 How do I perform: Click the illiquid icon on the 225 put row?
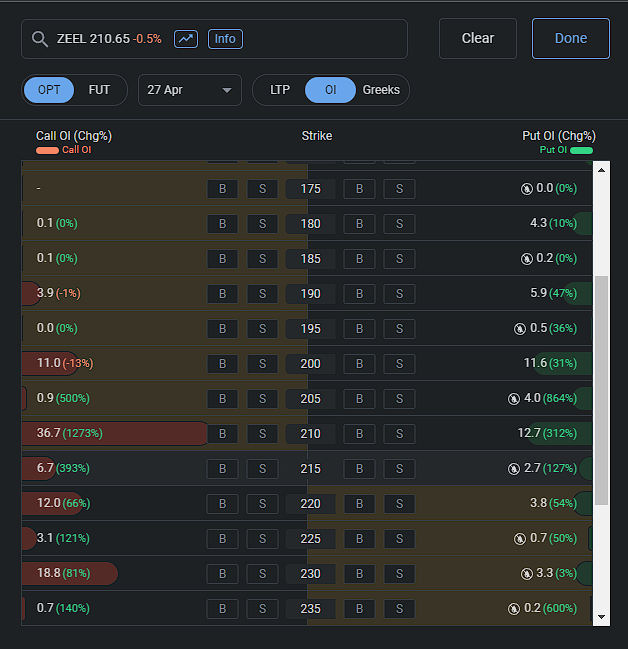click(x=520, y=538)
